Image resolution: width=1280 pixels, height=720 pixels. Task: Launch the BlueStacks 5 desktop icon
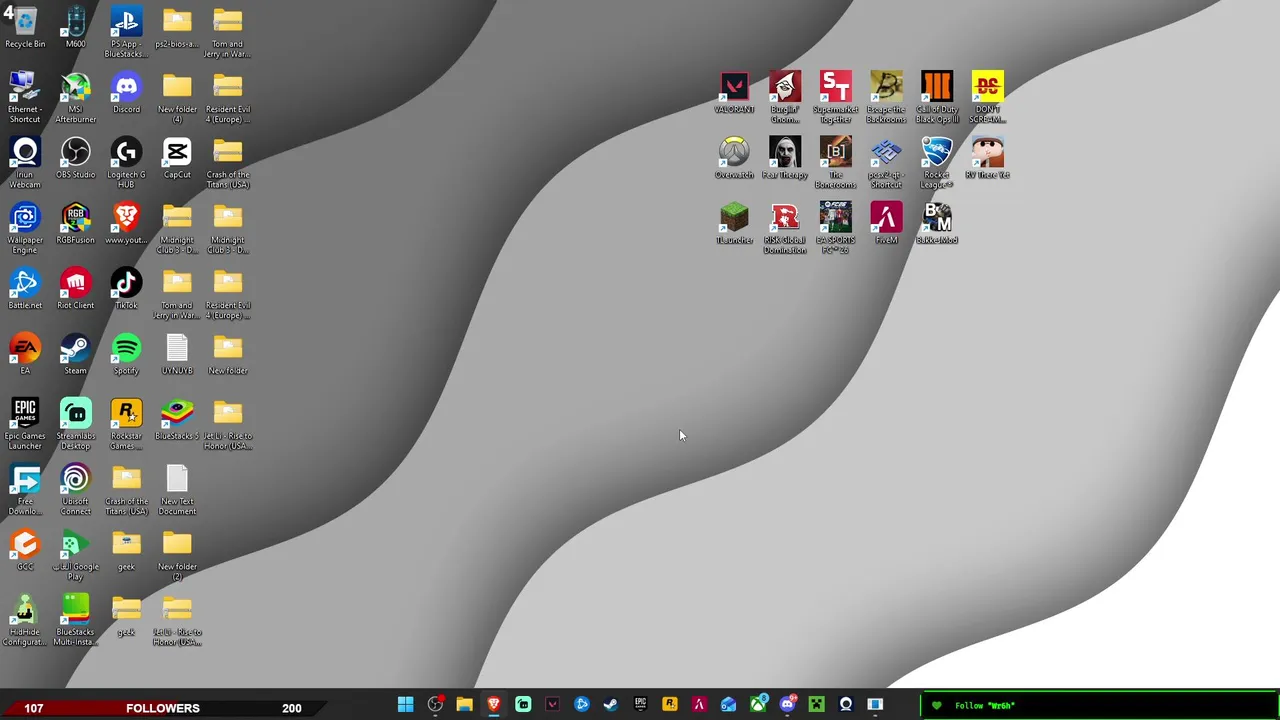click(177, 420)
